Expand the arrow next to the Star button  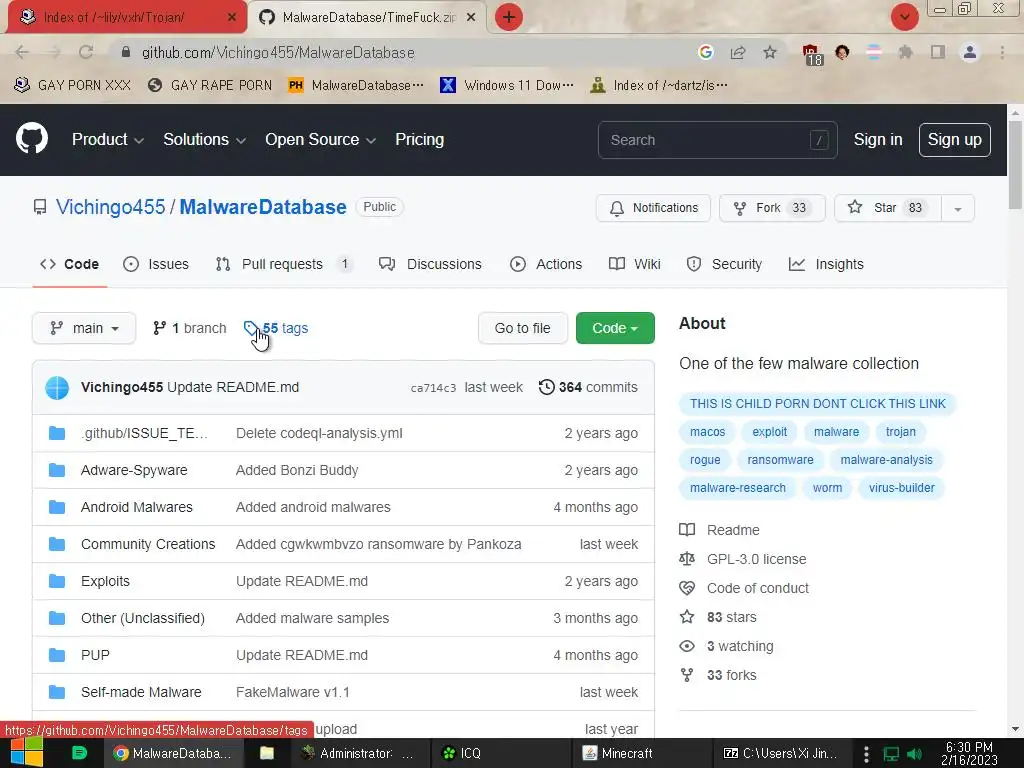[x=957, y=208]
